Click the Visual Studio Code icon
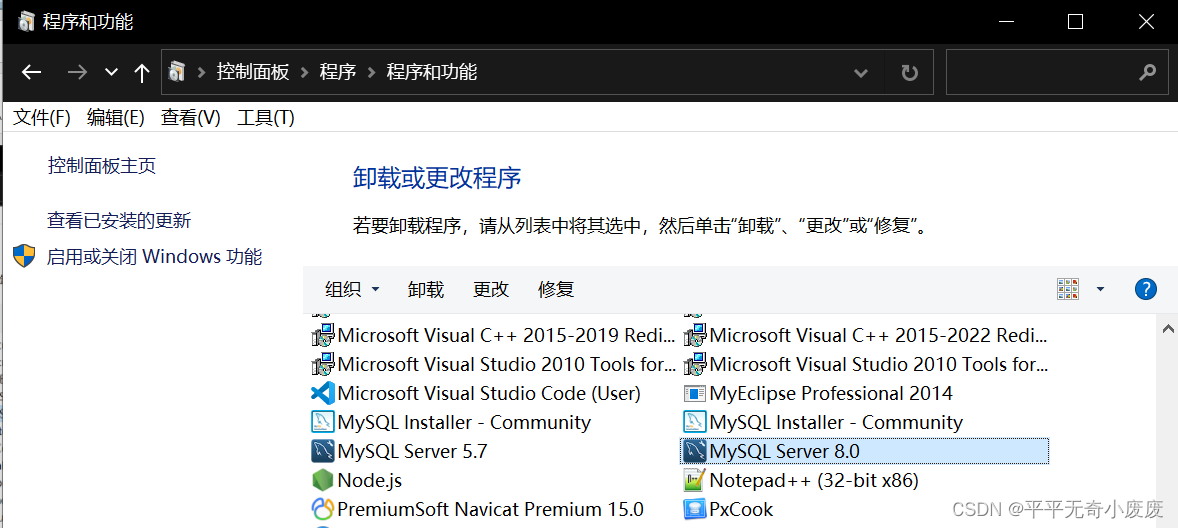Image resolution: width=1178 pixels, height=528 pixels. pyautogui.click(x=322, y=393)
